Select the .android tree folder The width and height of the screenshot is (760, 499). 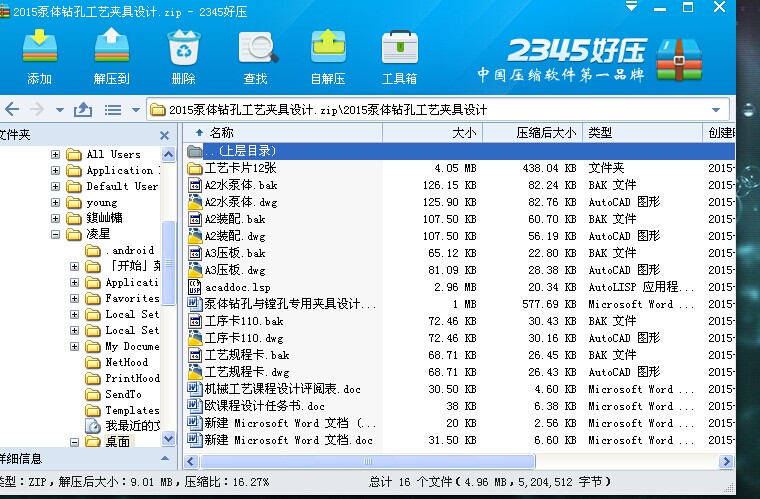[x=120, y=250]
